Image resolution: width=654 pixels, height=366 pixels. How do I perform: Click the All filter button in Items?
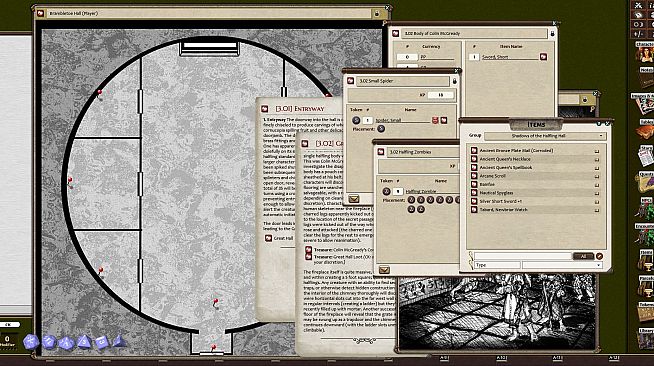(x=583, y=256)
